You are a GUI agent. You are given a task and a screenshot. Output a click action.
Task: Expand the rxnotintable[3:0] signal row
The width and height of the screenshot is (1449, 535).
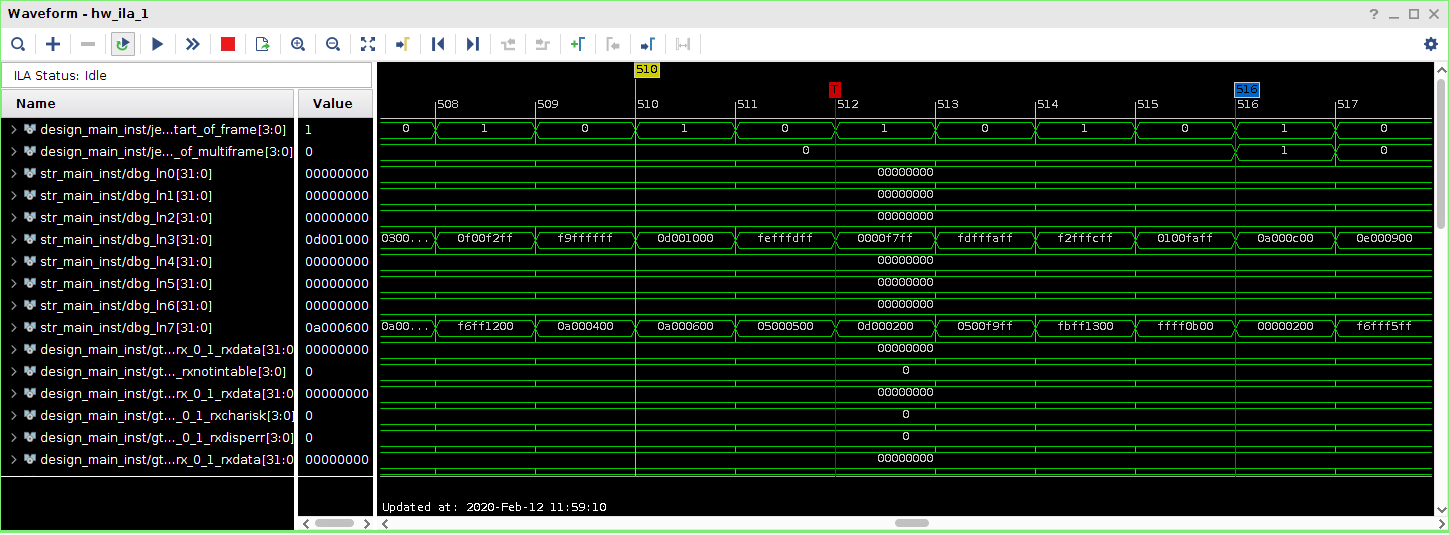14,372
